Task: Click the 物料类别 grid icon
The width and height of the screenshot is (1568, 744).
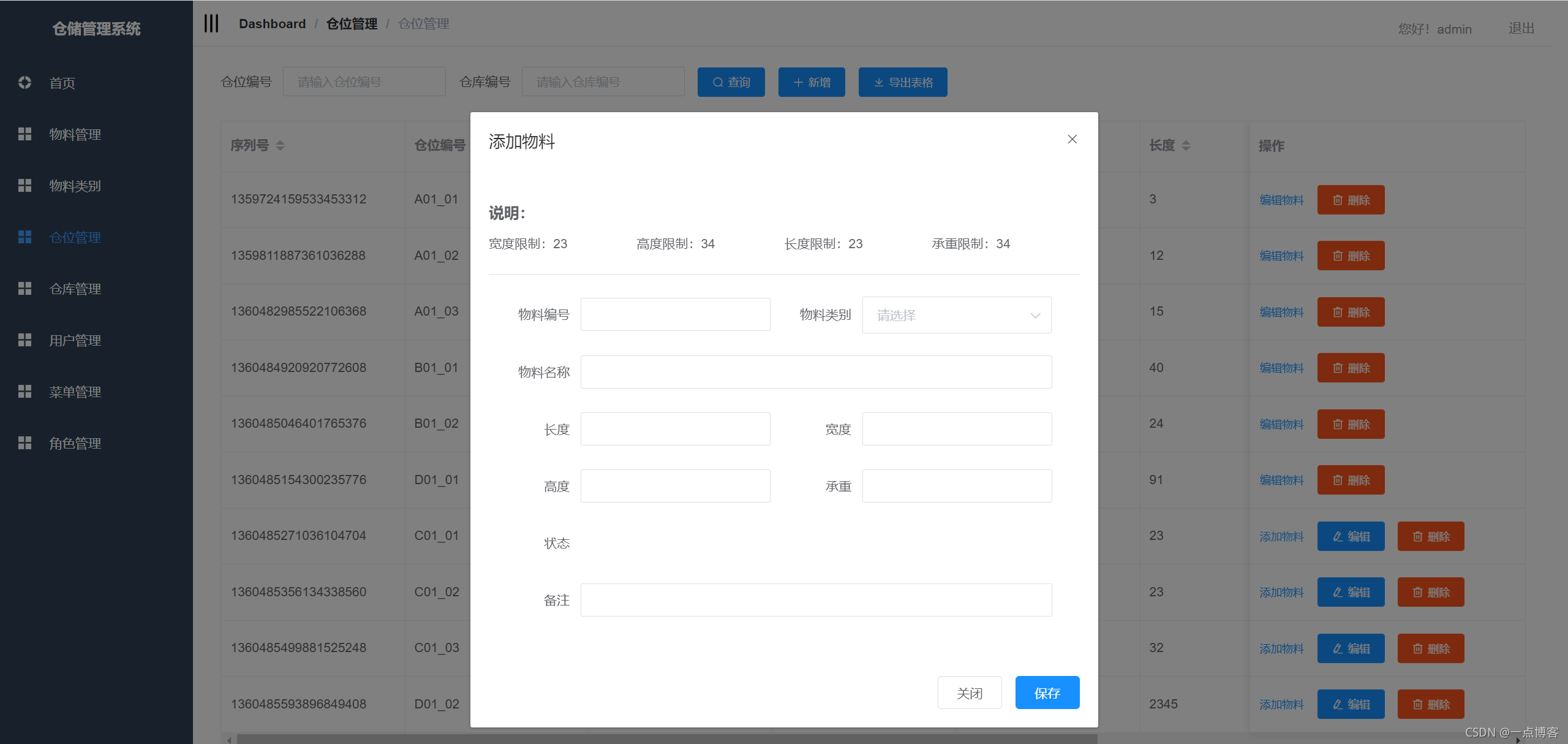Action: 24,186
